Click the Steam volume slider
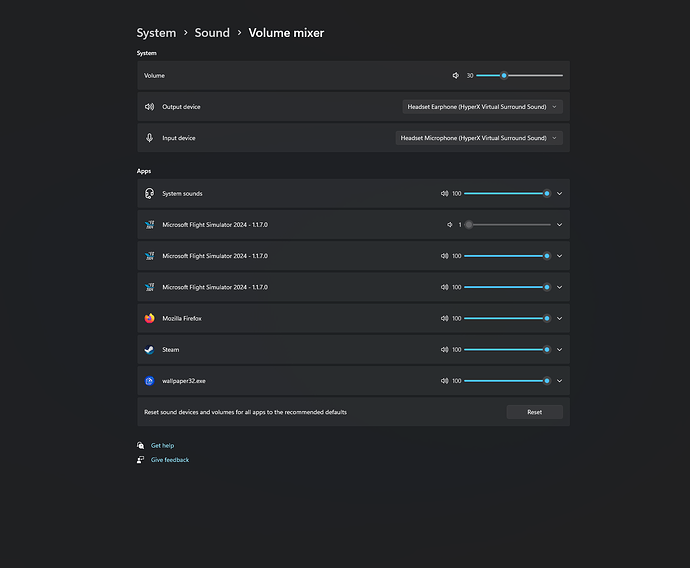 click(505, 350)
